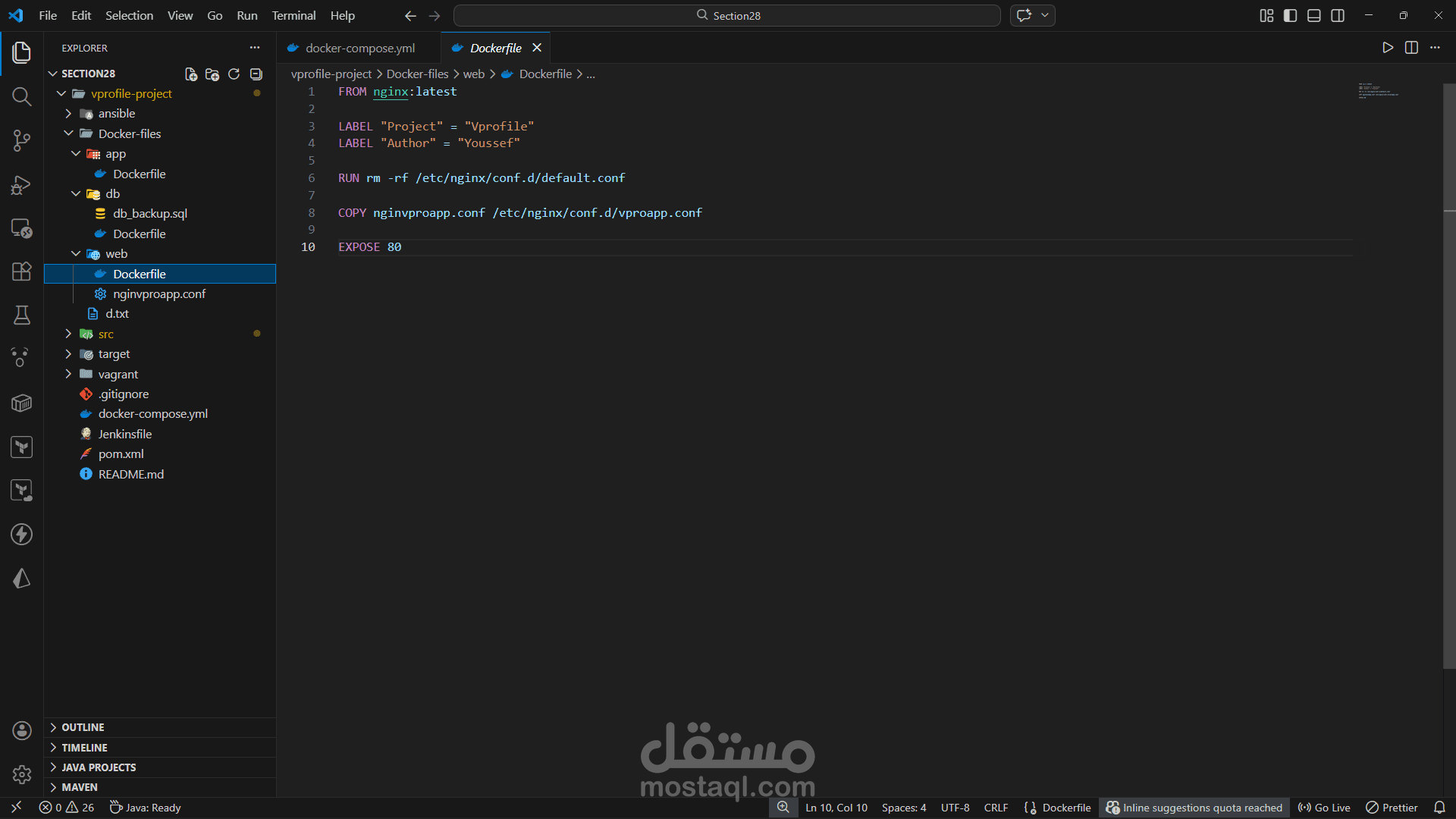The image size is (1456, 819).
Task: Open the Extensions view
Action: pos(21,271)
